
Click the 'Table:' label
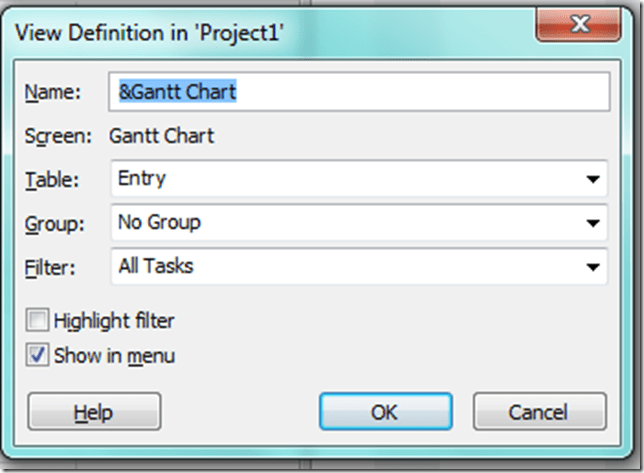click(51, 179)
